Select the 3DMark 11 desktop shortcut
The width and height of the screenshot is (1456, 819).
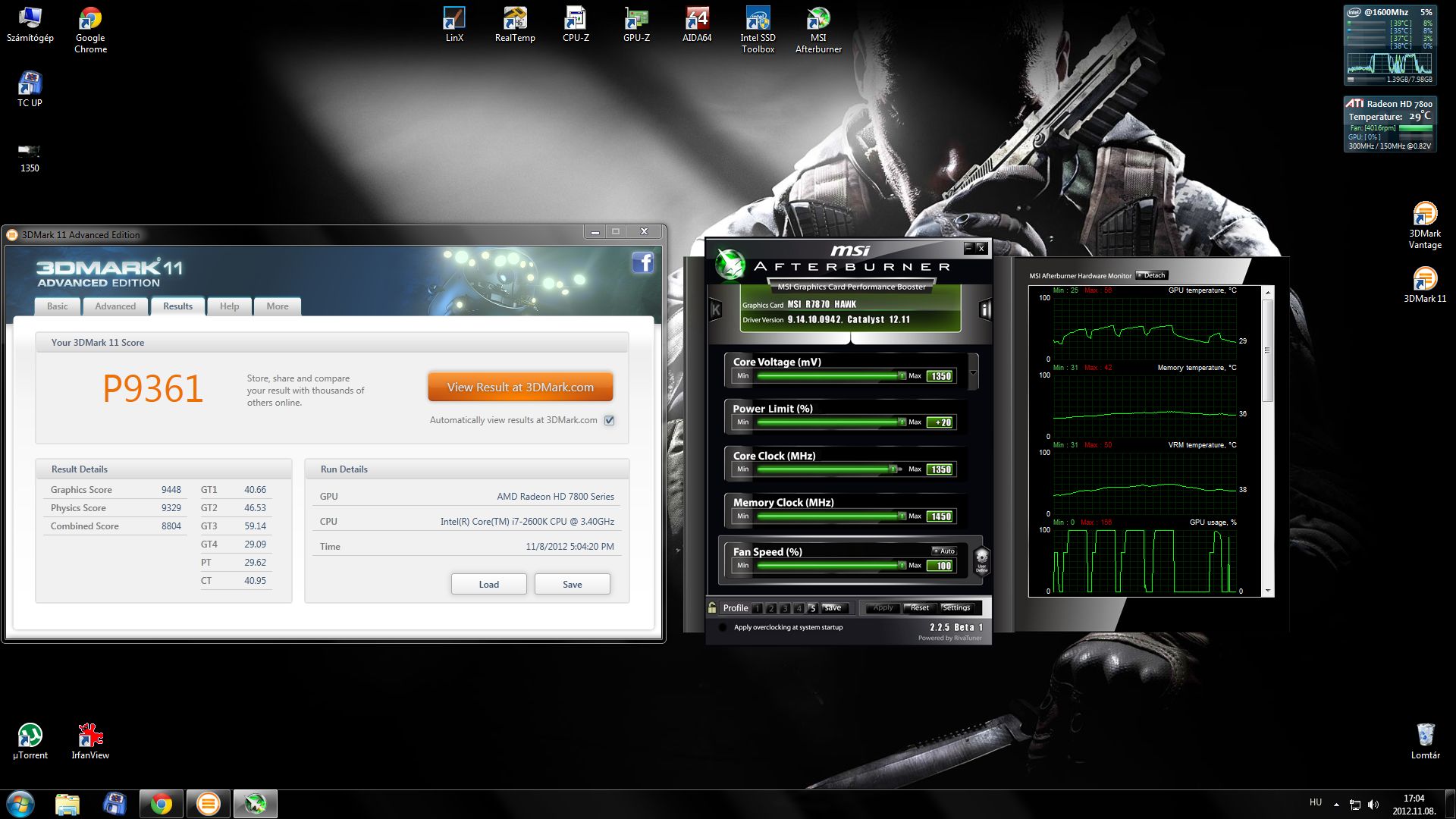click(1425, 285)
